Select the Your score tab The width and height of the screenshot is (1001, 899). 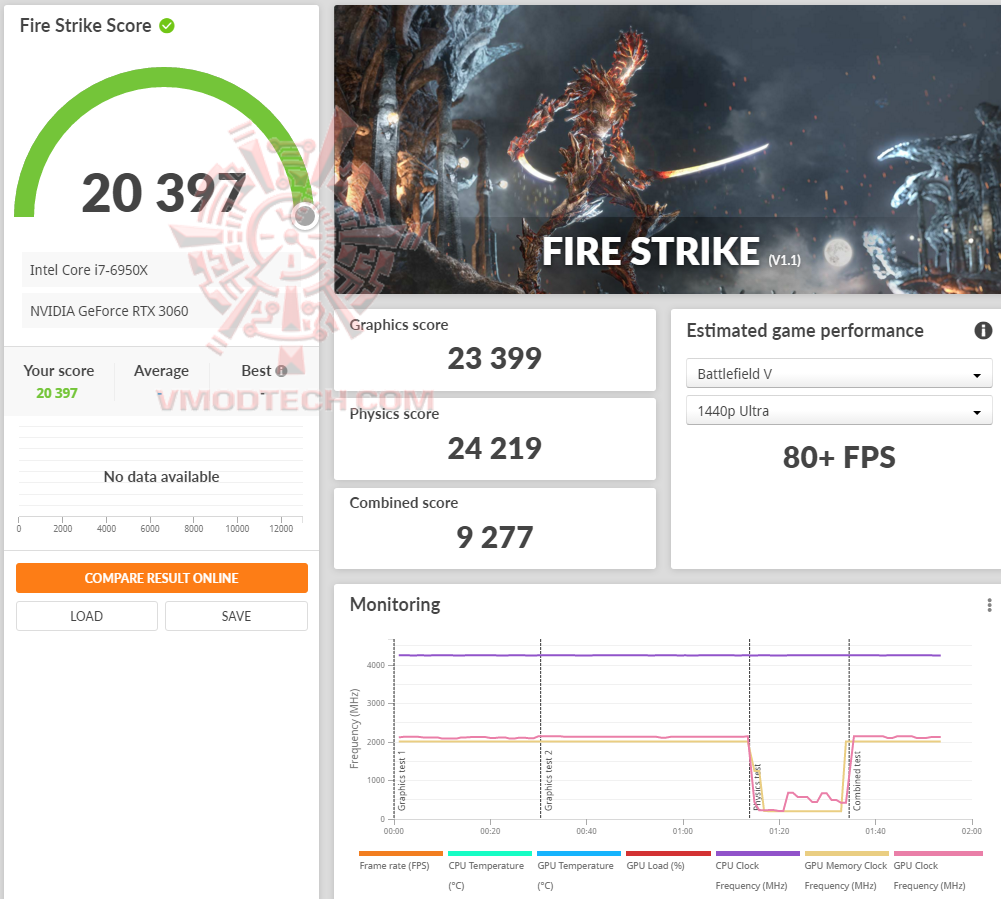59,370
